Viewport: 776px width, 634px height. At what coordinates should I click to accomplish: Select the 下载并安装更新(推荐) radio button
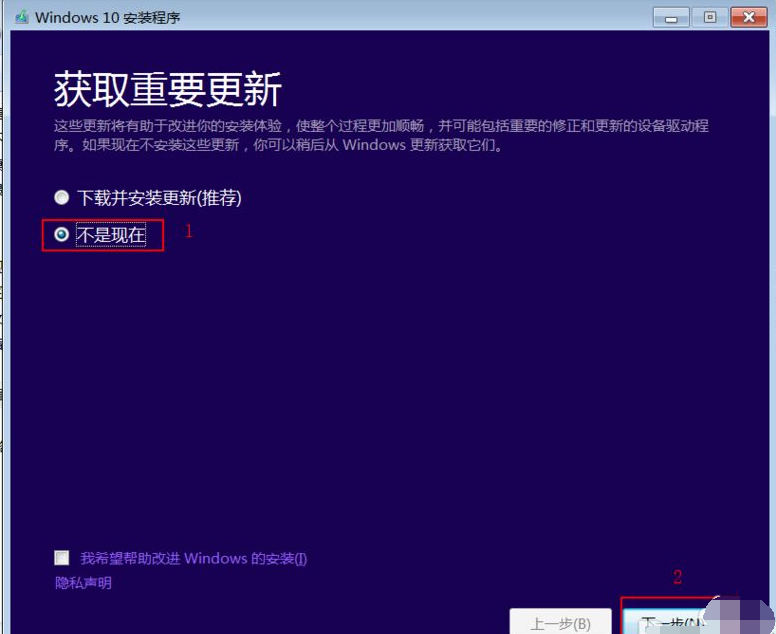coord(62,198)
